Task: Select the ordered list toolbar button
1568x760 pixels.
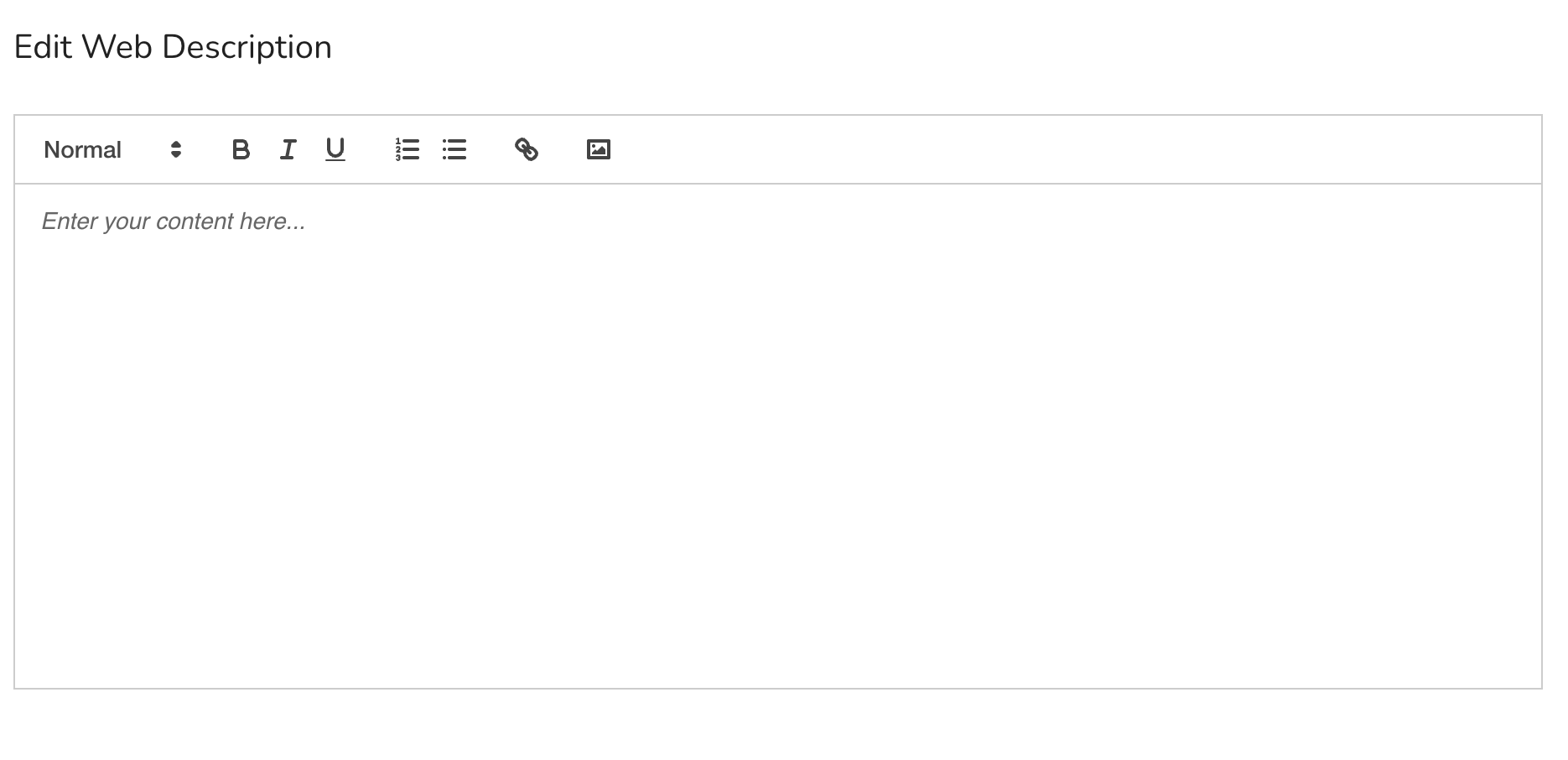Action: [x=407, y=149]
